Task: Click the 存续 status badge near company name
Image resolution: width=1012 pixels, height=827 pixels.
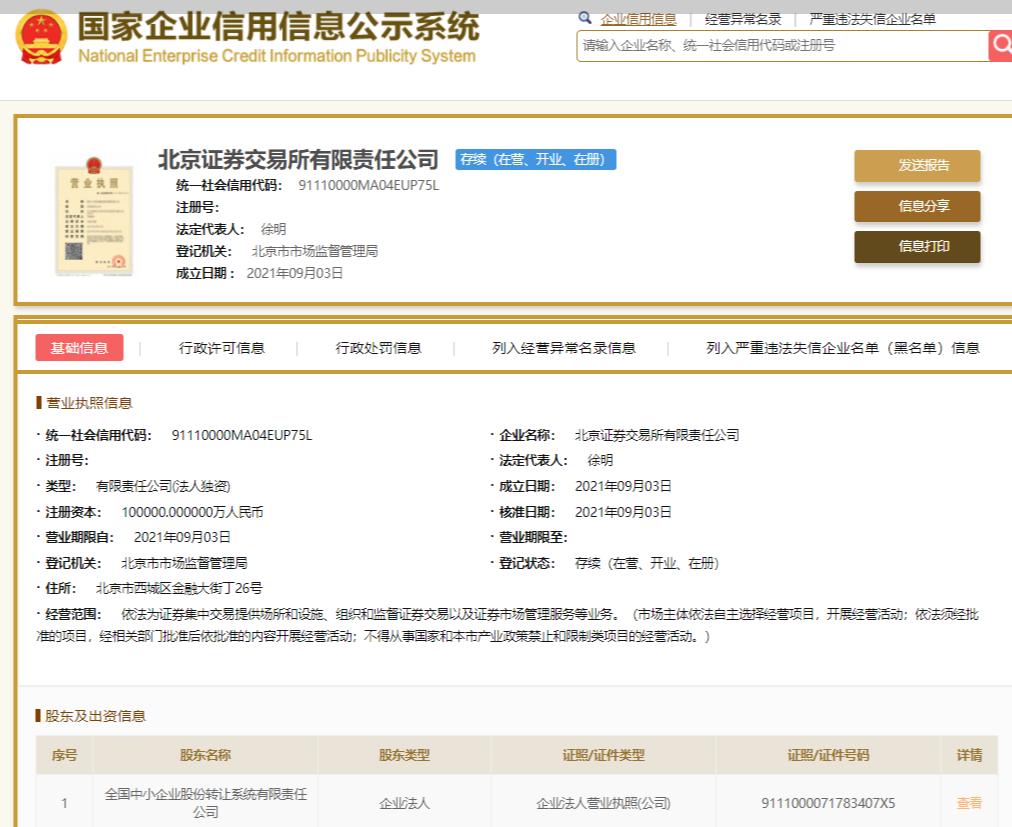Action: click(536, 159)
